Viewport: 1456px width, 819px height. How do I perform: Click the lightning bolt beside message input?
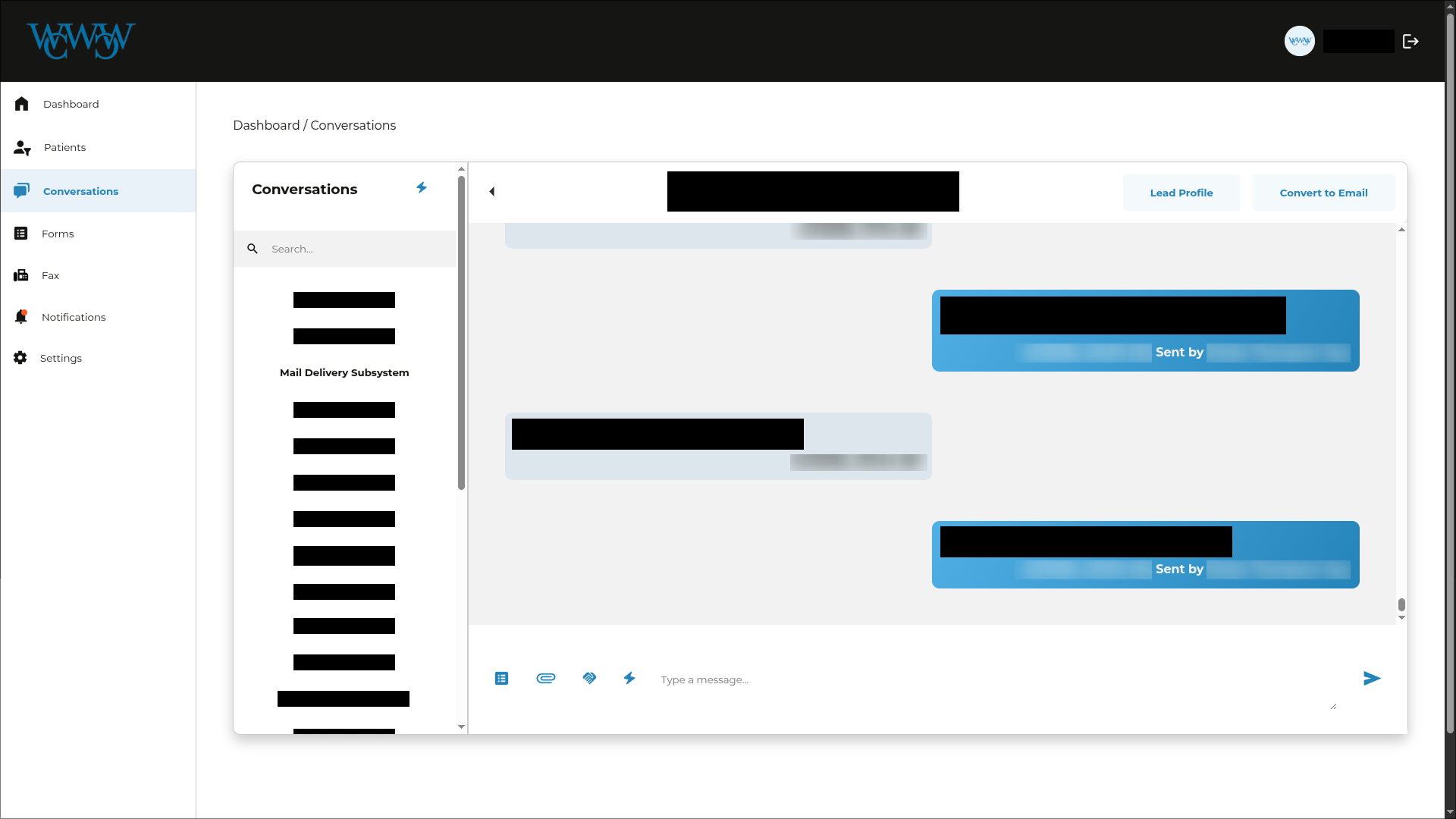pos(629,678)
